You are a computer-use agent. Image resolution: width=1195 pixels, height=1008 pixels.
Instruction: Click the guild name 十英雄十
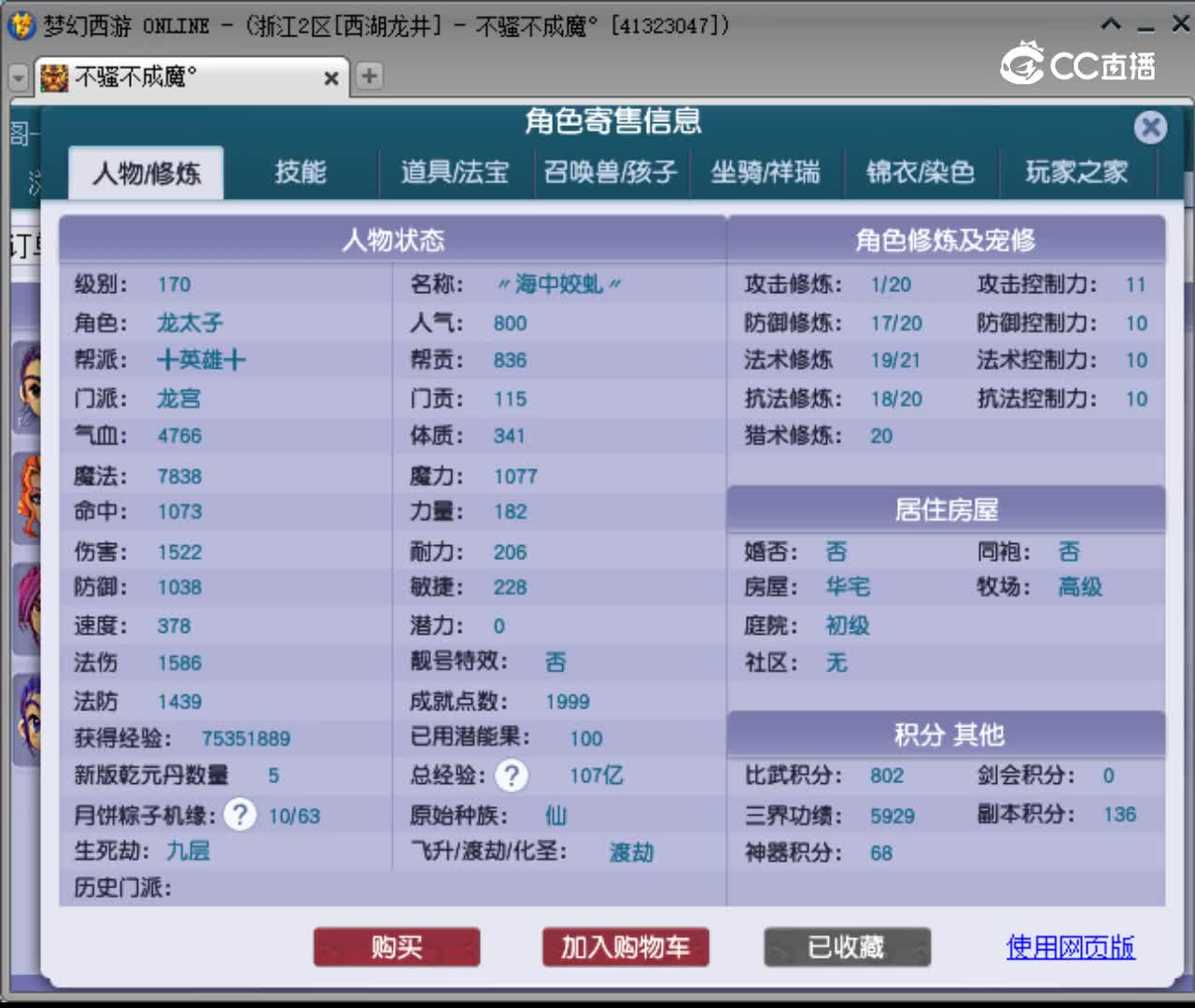202,360
